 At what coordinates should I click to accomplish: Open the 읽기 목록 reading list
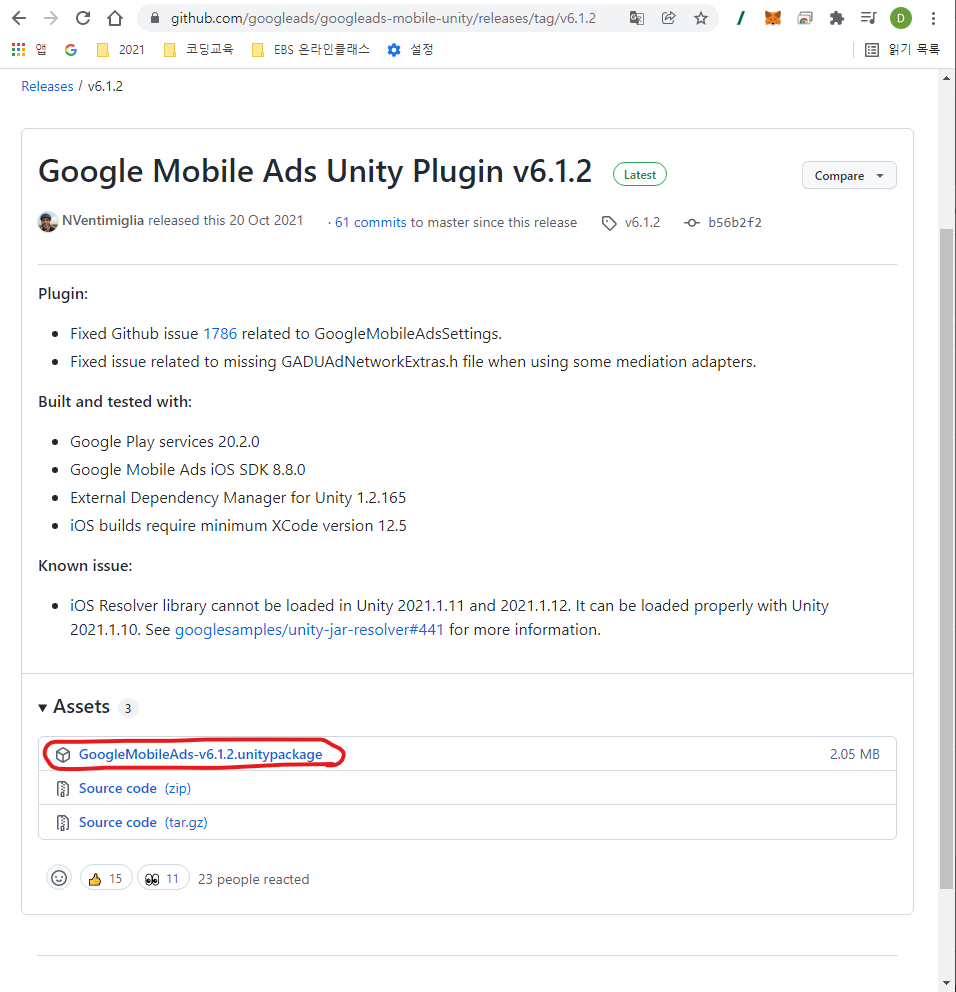tap(902, 49)
